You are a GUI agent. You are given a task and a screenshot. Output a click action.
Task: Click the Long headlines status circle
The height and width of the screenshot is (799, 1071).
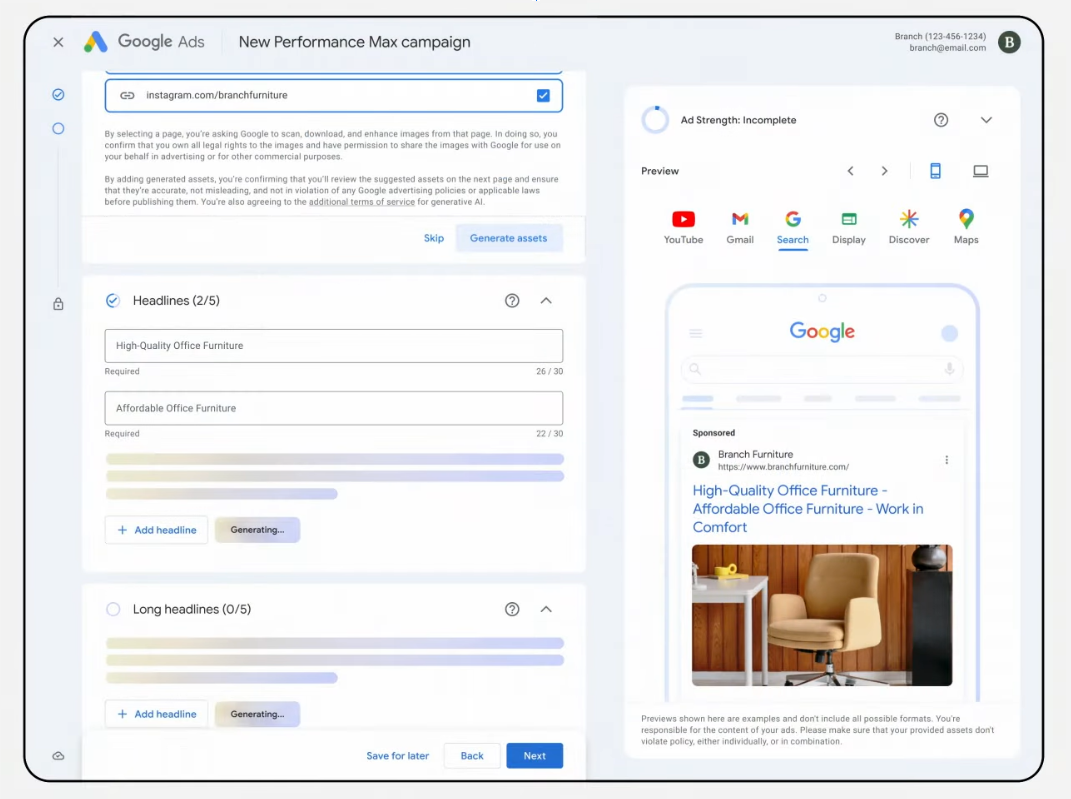[113, 609]
